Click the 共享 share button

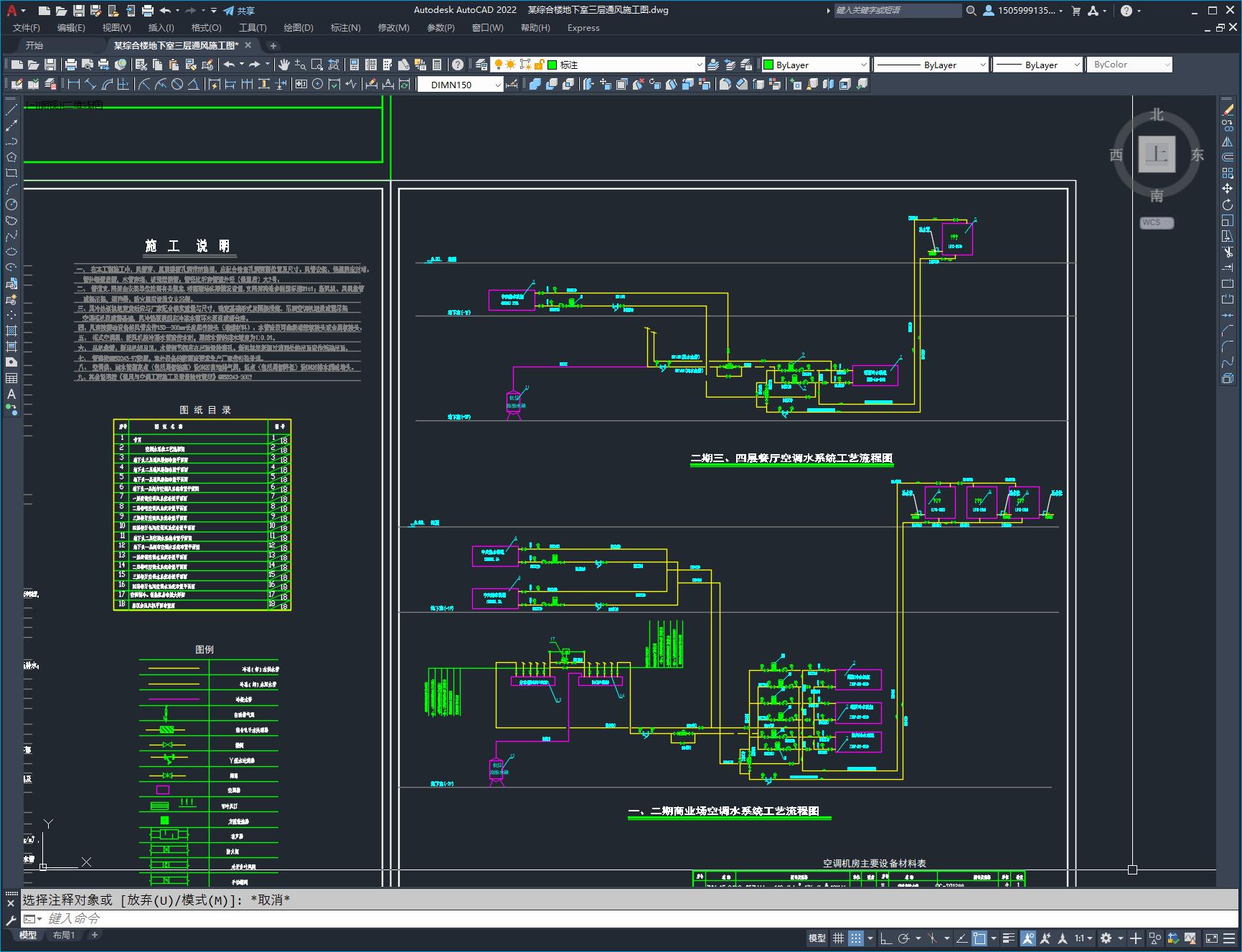coord(239,11)
